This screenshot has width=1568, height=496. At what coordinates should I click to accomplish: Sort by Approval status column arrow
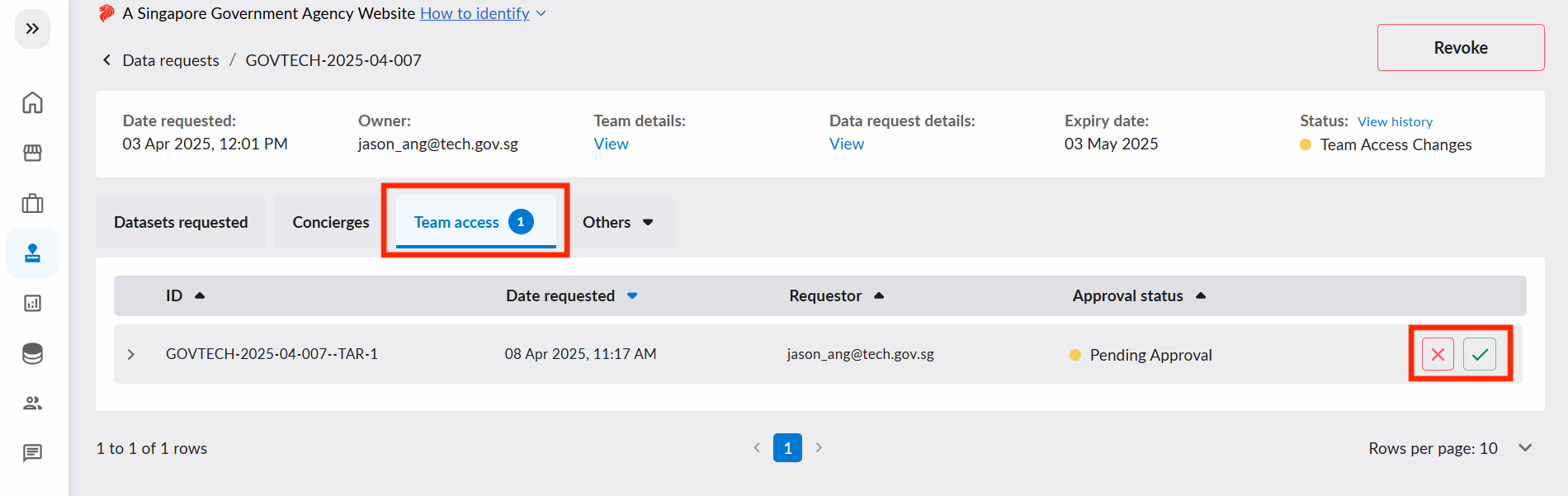[x=1201, y=295]
